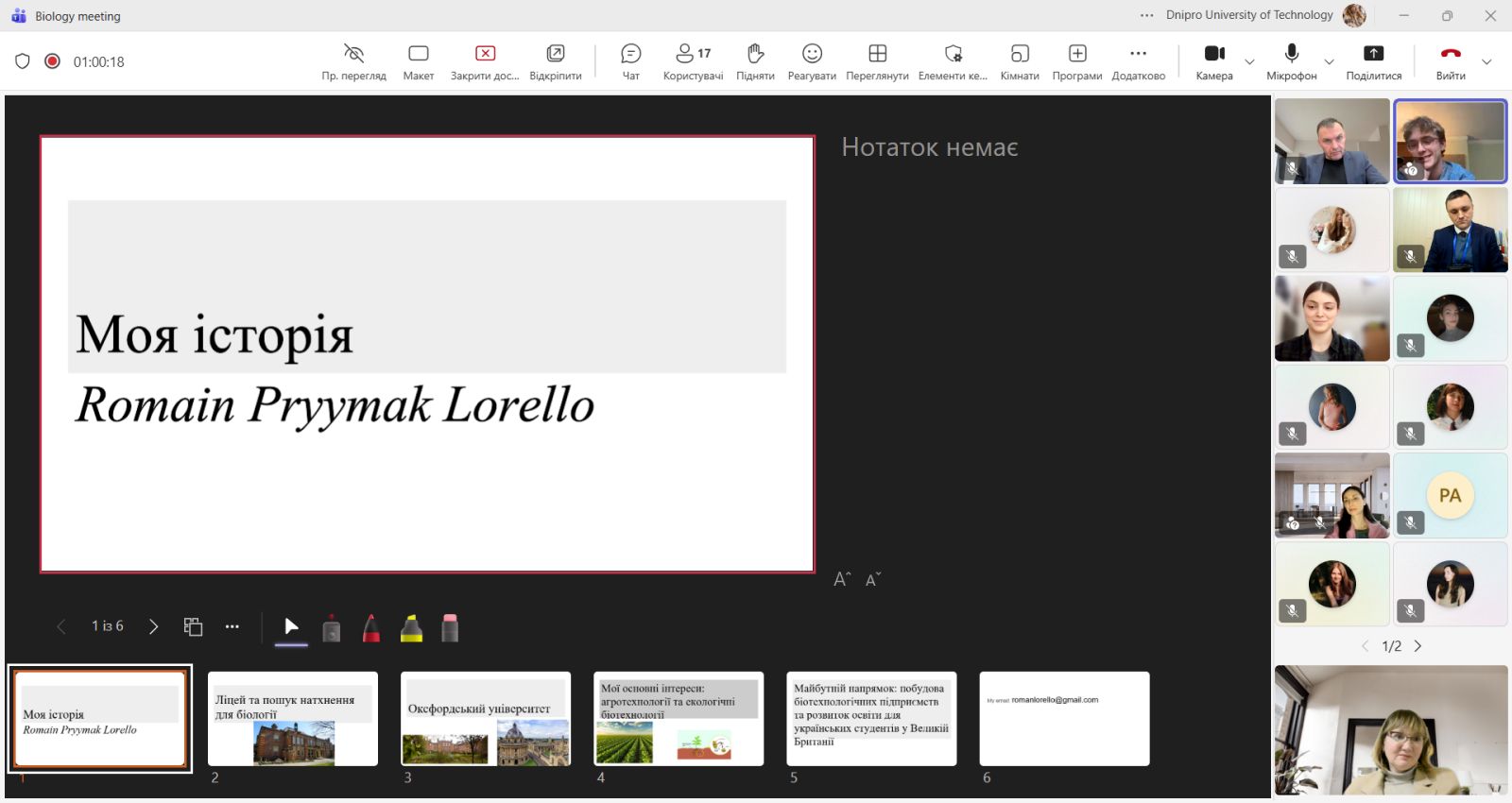Image resolution: width=1512 pixels, height=803 pixels.
Task: Select the yellow highlighter tool
Action: [411, 628]
